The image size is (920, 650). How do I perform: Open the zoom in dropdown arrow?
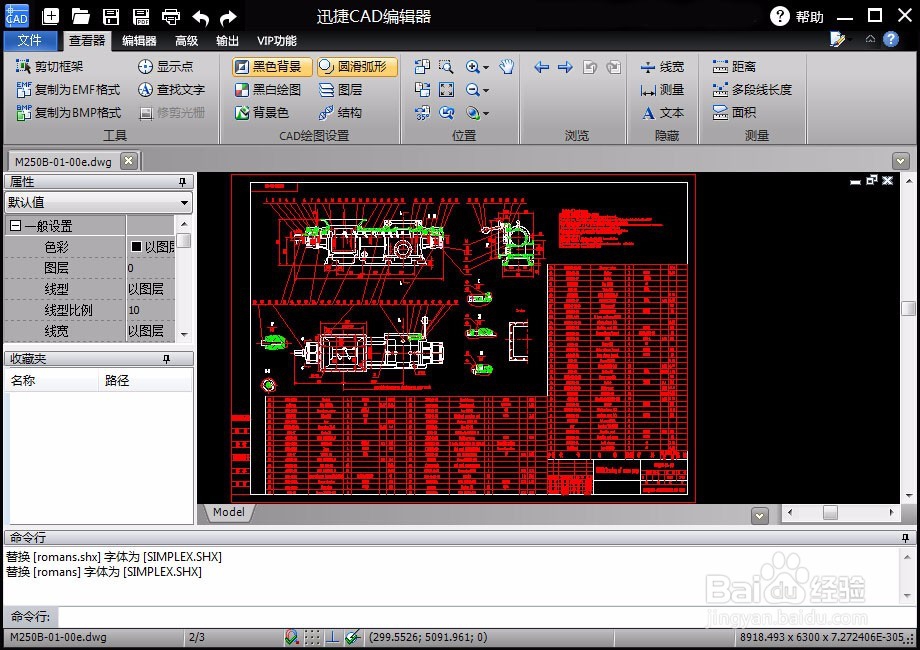pos(486,67)
